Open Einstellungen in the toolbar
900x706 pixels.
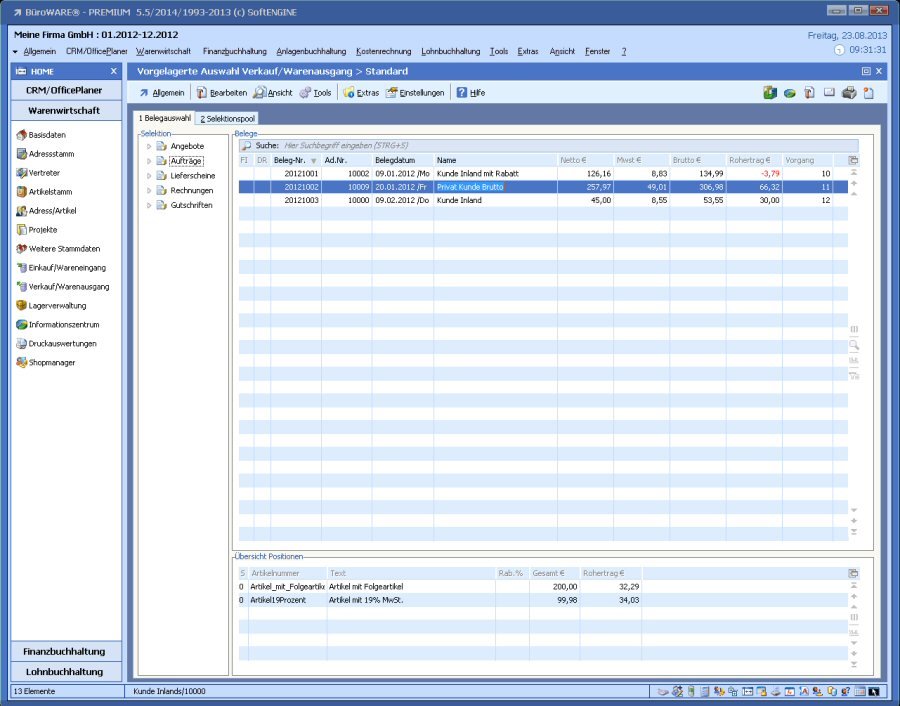pos(414,93)
